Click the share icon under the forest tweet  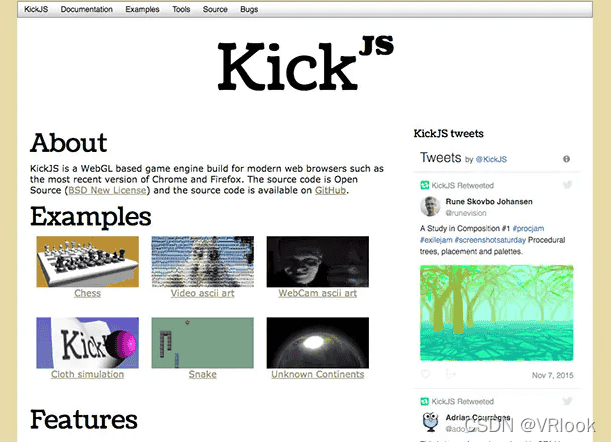(x=449, y=373)
